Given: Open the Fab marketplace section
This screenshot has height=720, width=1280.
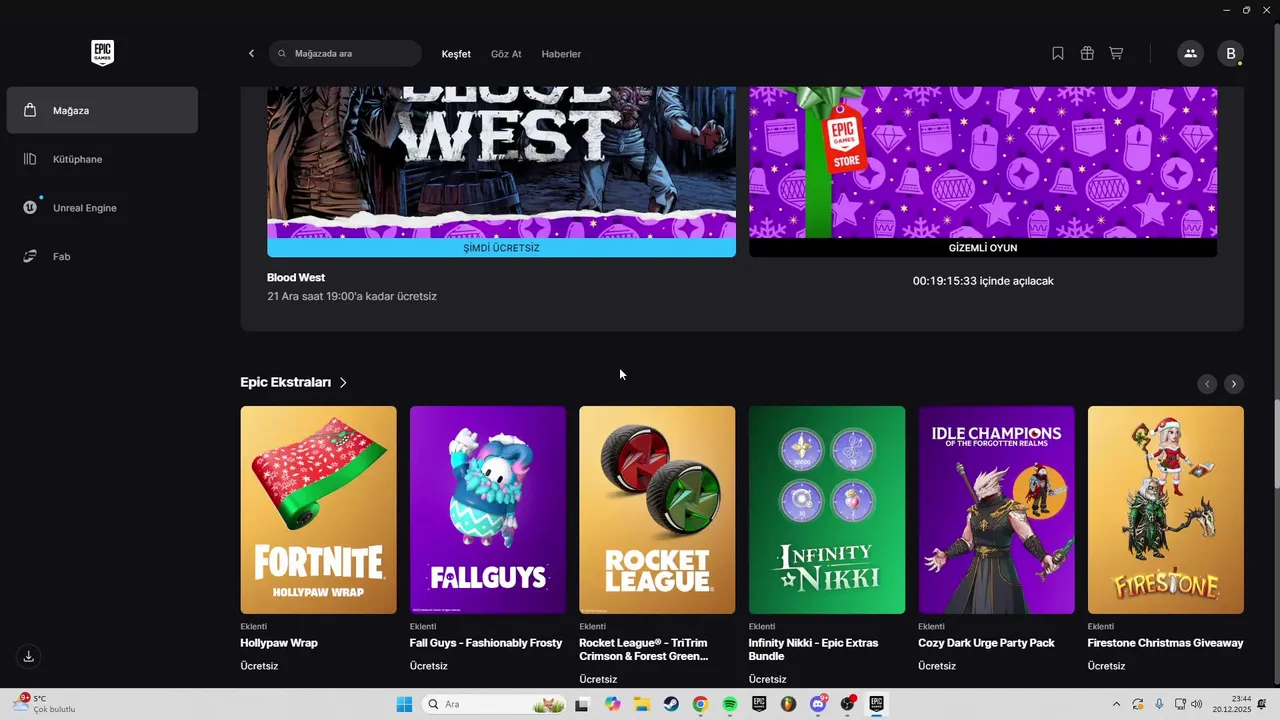Looking at the screenshot, I should click(x=102, y=257).
